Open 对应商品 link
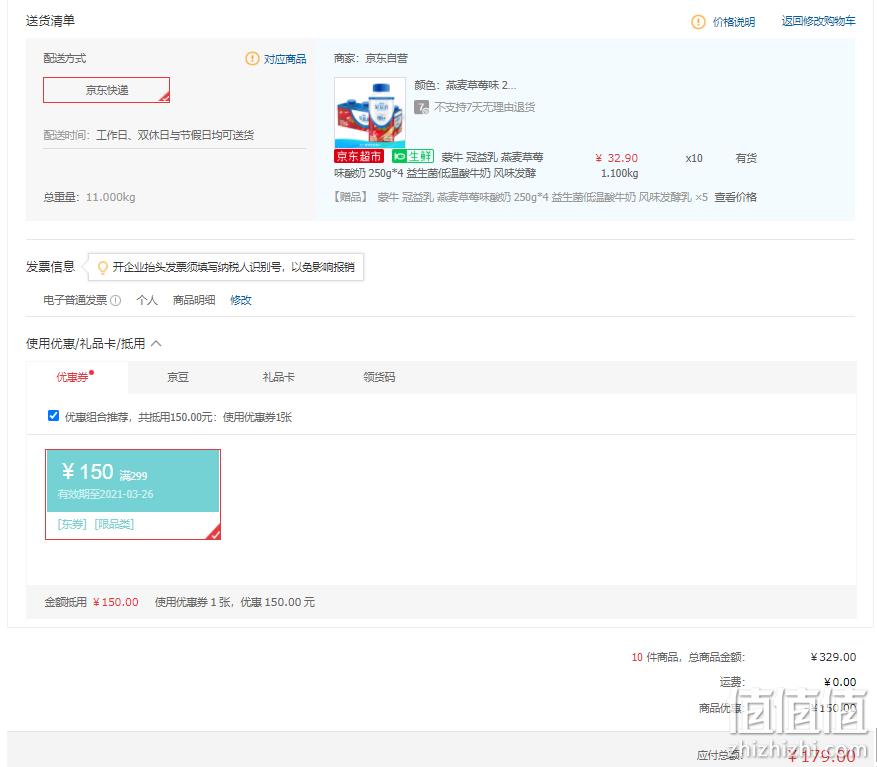 point(285,59)
